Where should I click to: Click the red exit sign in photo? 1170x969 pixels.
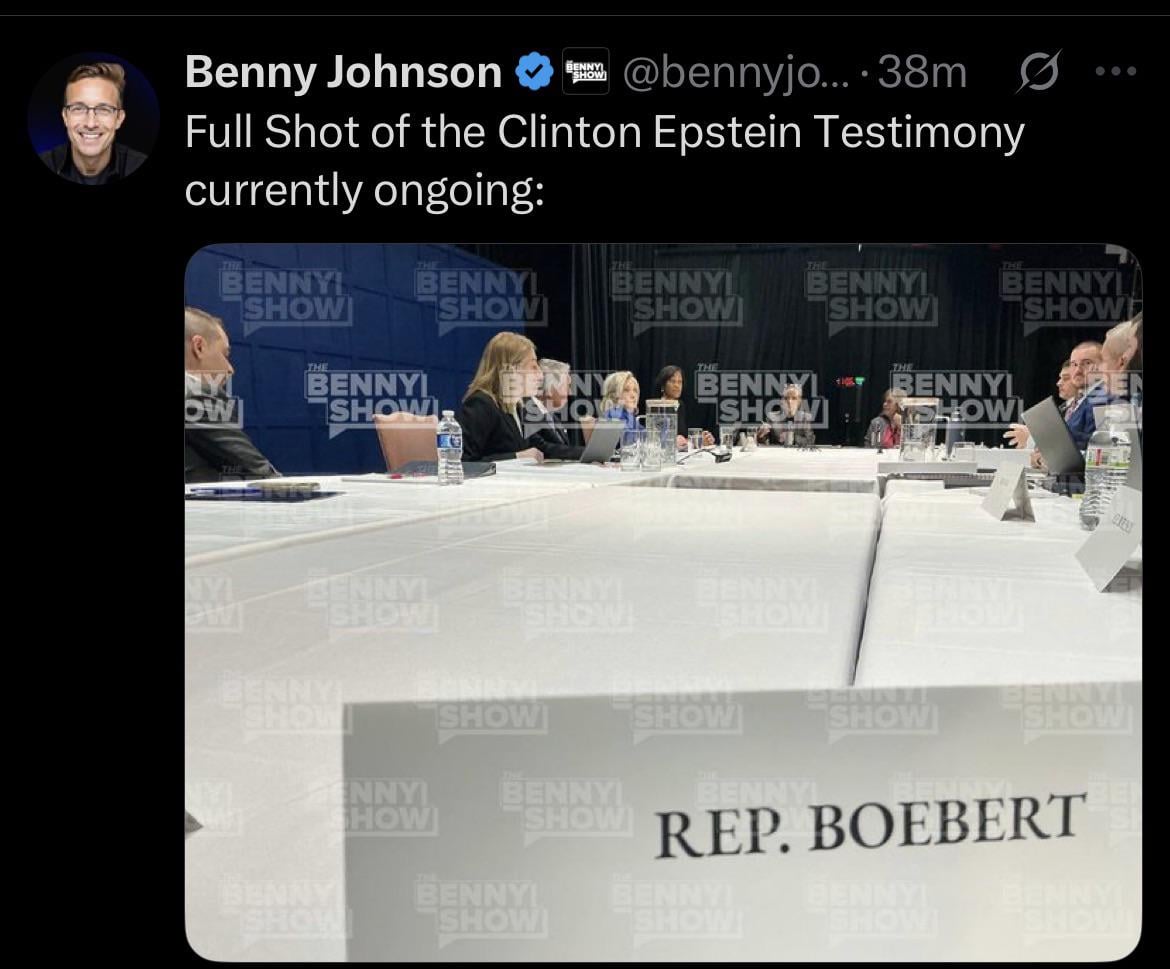[850, 381]
